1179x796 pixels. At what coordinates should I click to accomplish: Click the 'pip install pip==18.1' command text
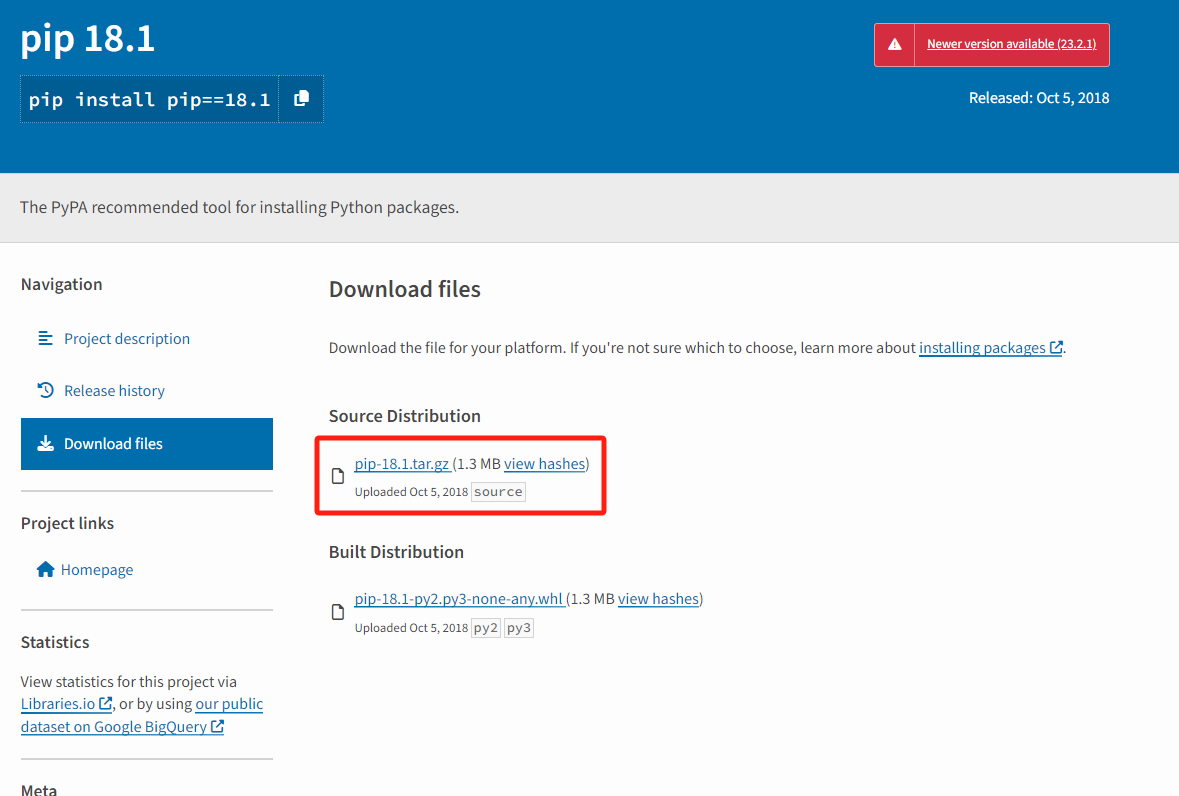149,99
